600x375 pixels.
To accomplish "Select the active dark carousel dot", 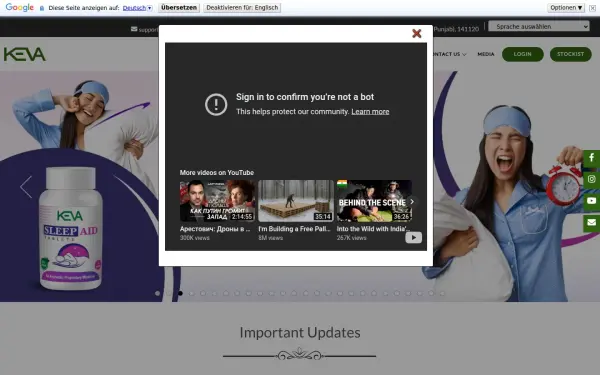I will click(x=180, y=293).
